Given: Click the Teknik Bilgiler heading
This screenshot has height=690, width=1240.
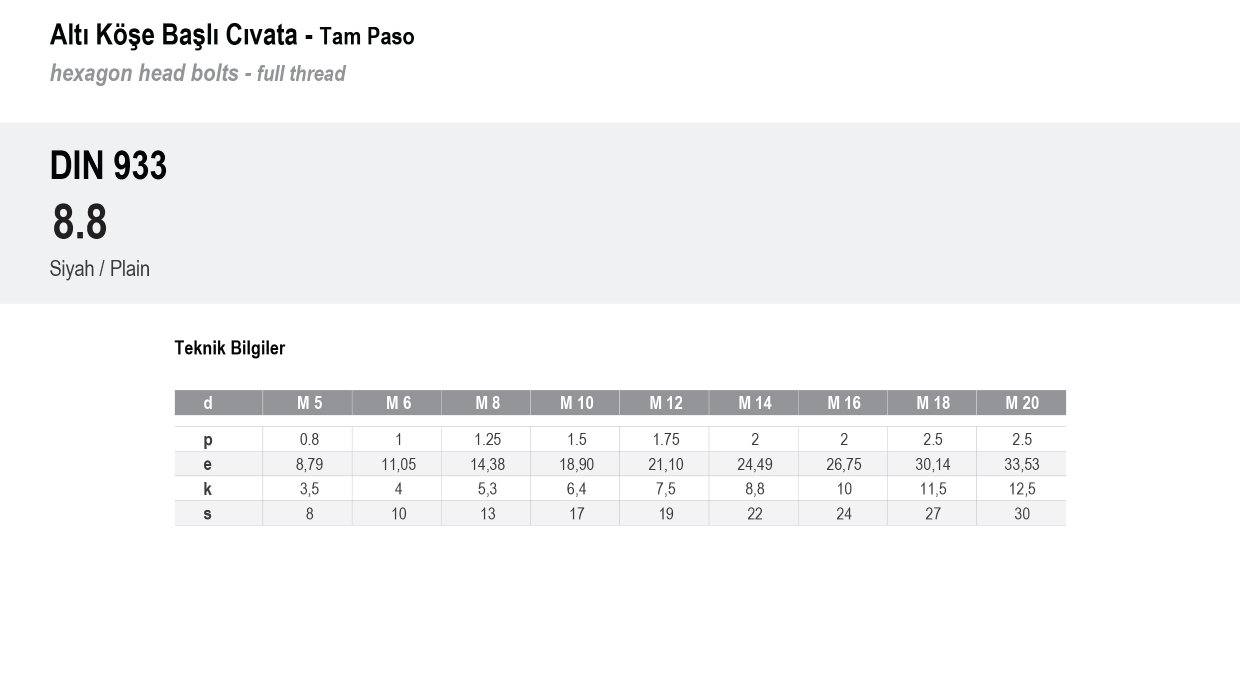Looking at the screenshot, I should tap(230, 348).
